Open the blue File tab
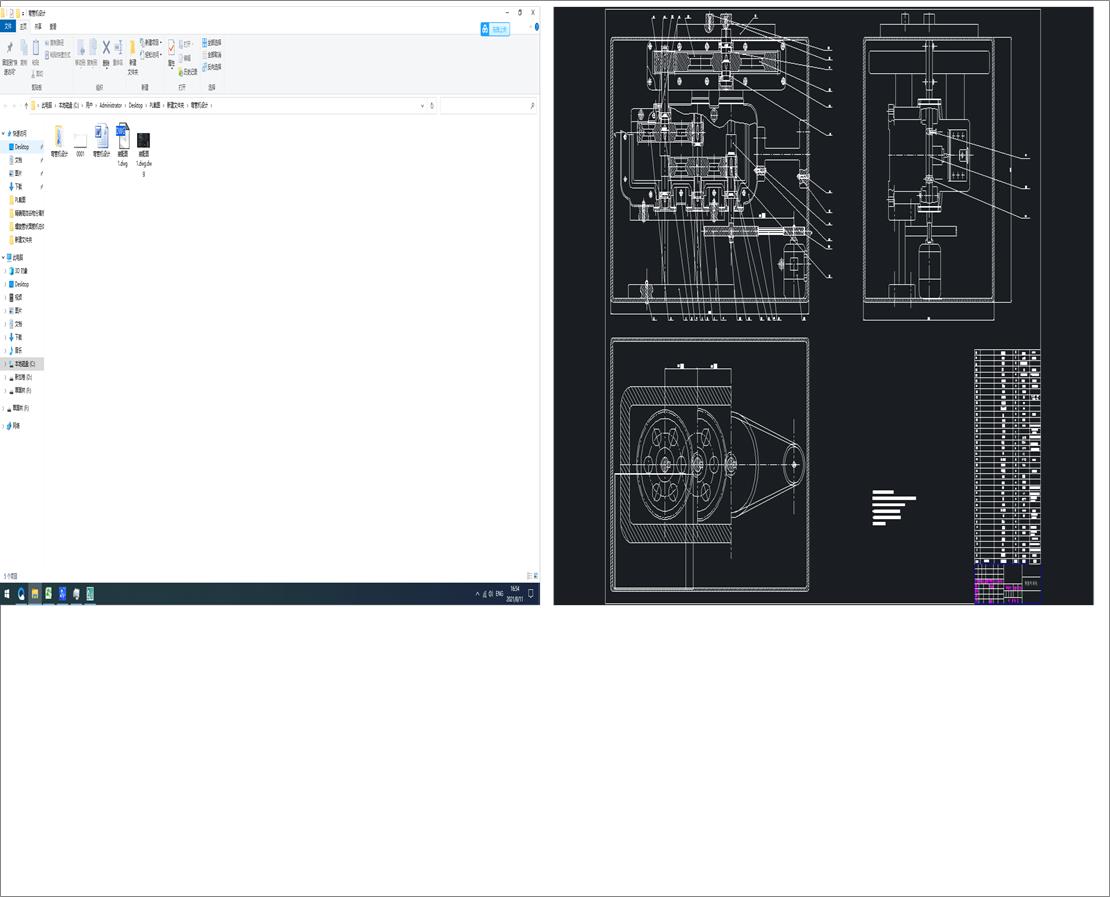This screenshot has width=1110, height=897. (8, 26)
